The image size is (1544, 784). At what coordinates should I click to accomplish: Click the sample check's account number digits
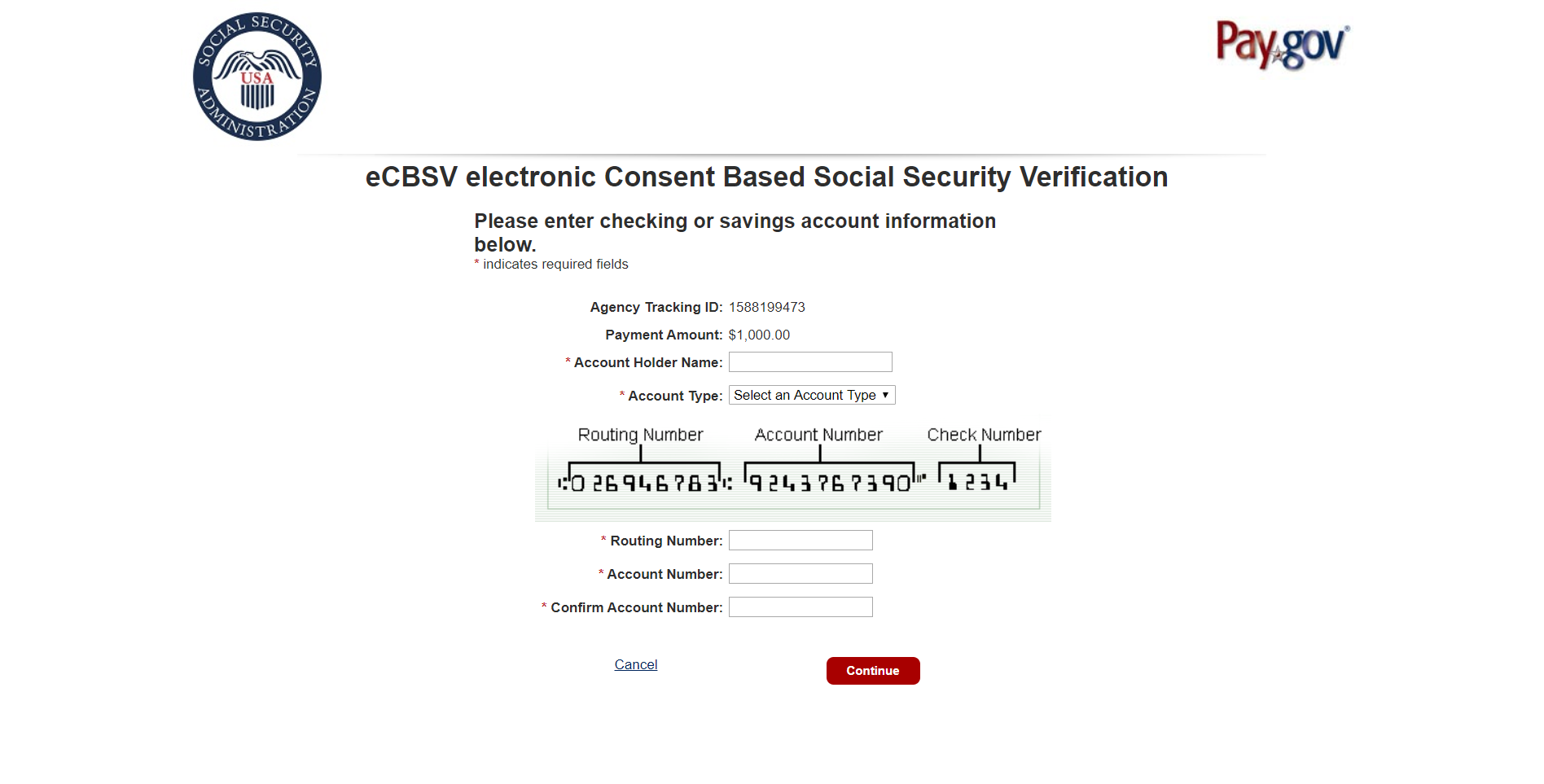point(830,483)
